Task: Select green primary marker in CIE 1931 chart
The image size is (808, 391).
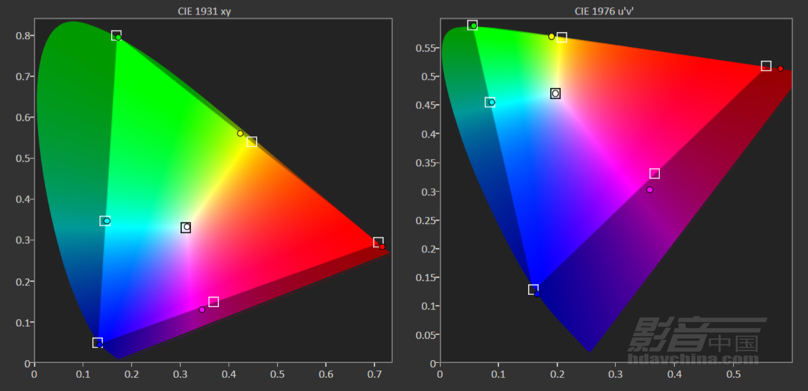Action: (x=117, y=36)
